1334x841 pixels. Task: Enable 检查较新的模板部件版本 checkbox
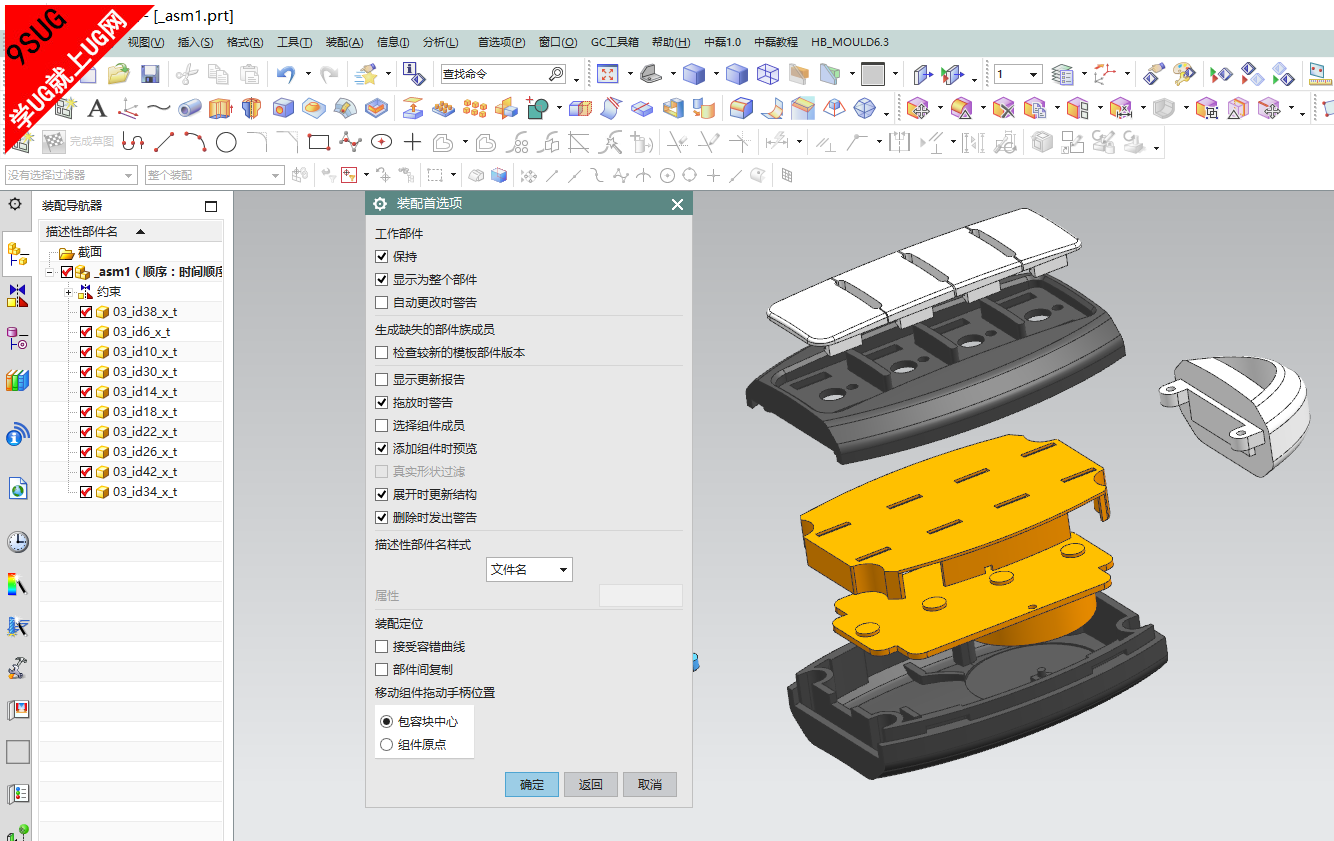coord(381,353)
